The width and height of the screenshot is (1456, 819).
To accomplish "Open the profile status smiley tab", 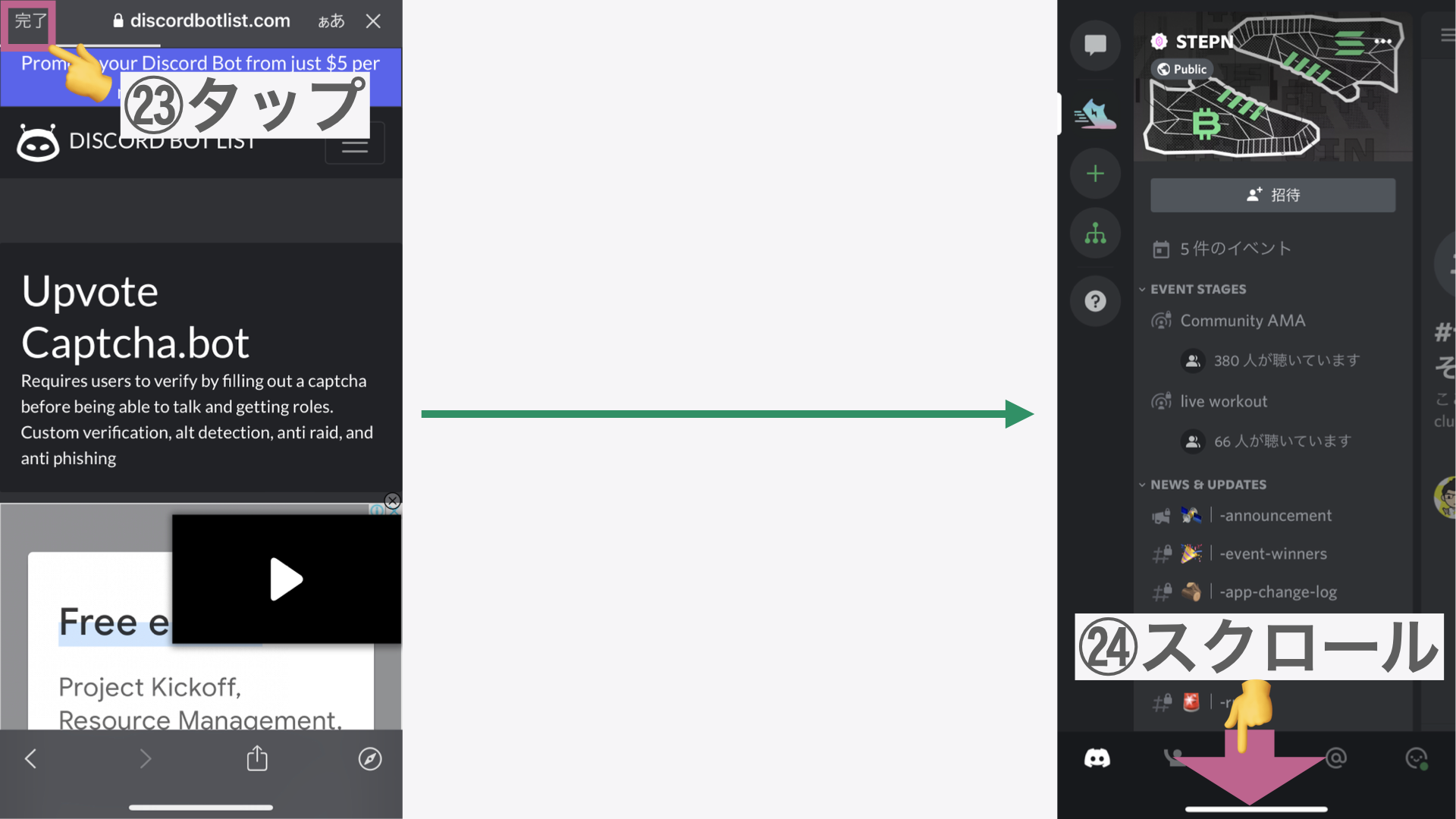I will coord(1417,758).
